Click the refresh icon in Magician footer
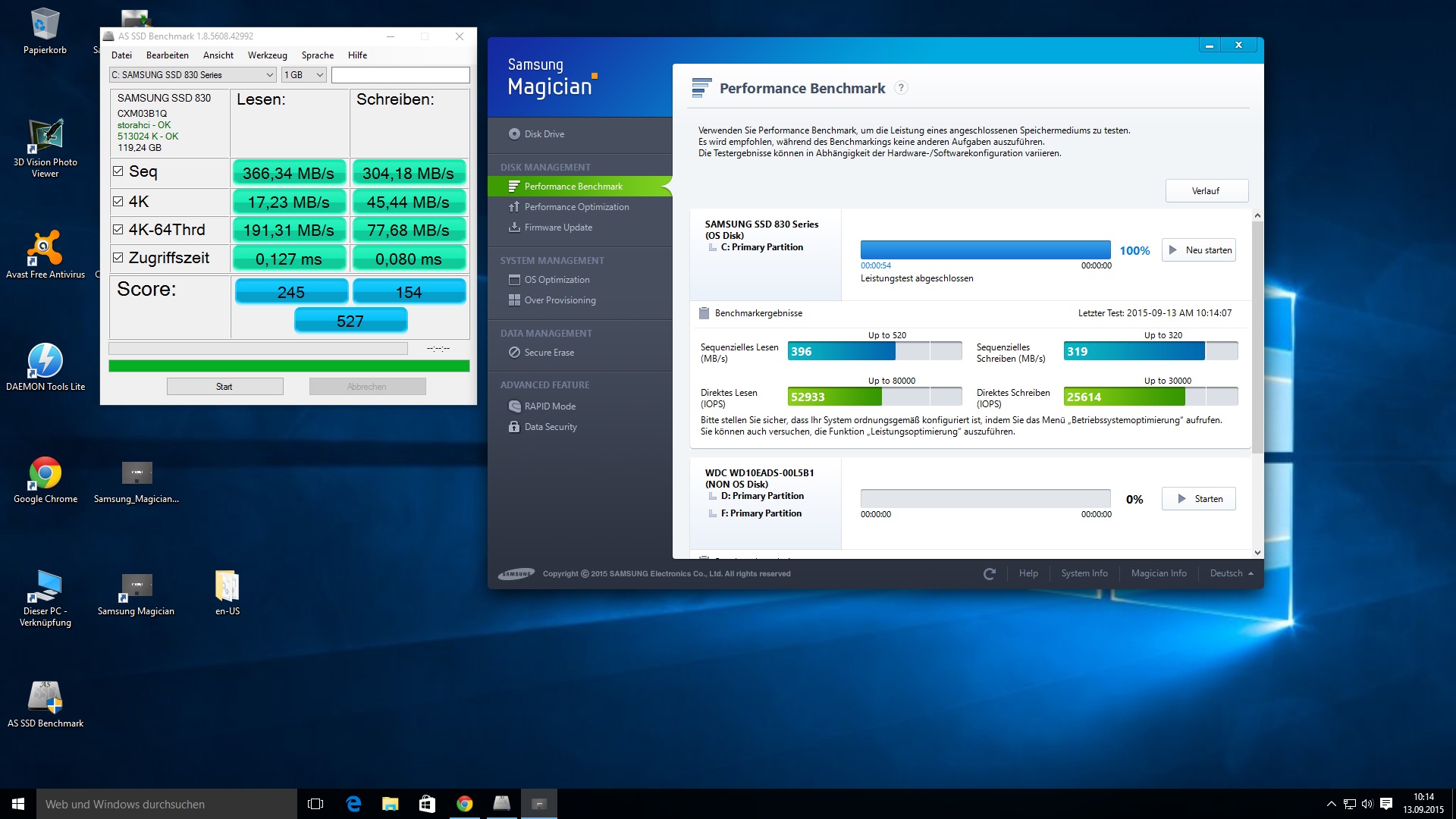The image size is (1456, 819). [x=989, y=574]
